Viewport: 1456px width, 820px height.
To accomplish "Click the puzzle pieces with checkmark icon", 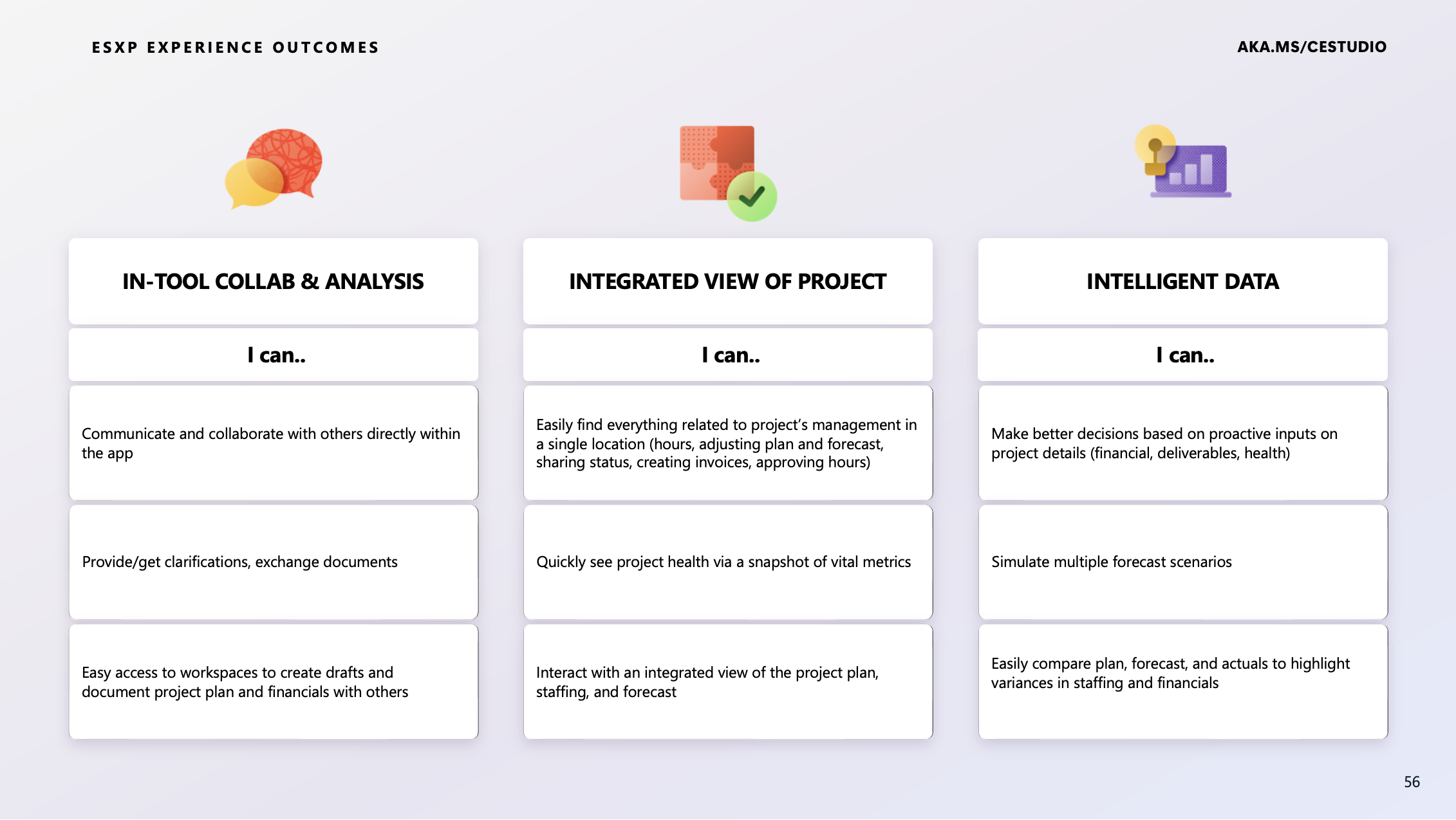I will [x=728, y=173].
